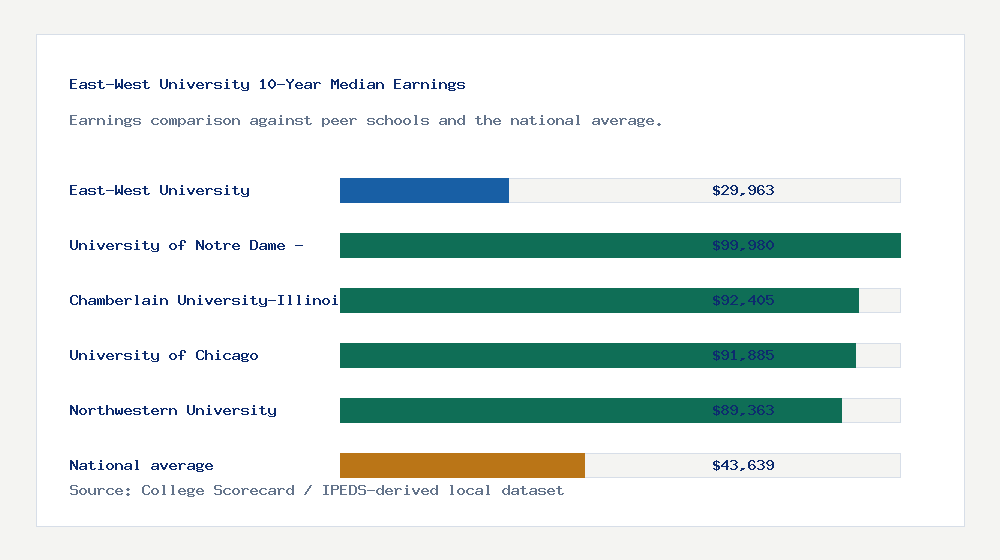Select the Chamberlain University-Illinois label
Image resolution: width=1000 pixels, height=560 pixels.
pos(203,300)
